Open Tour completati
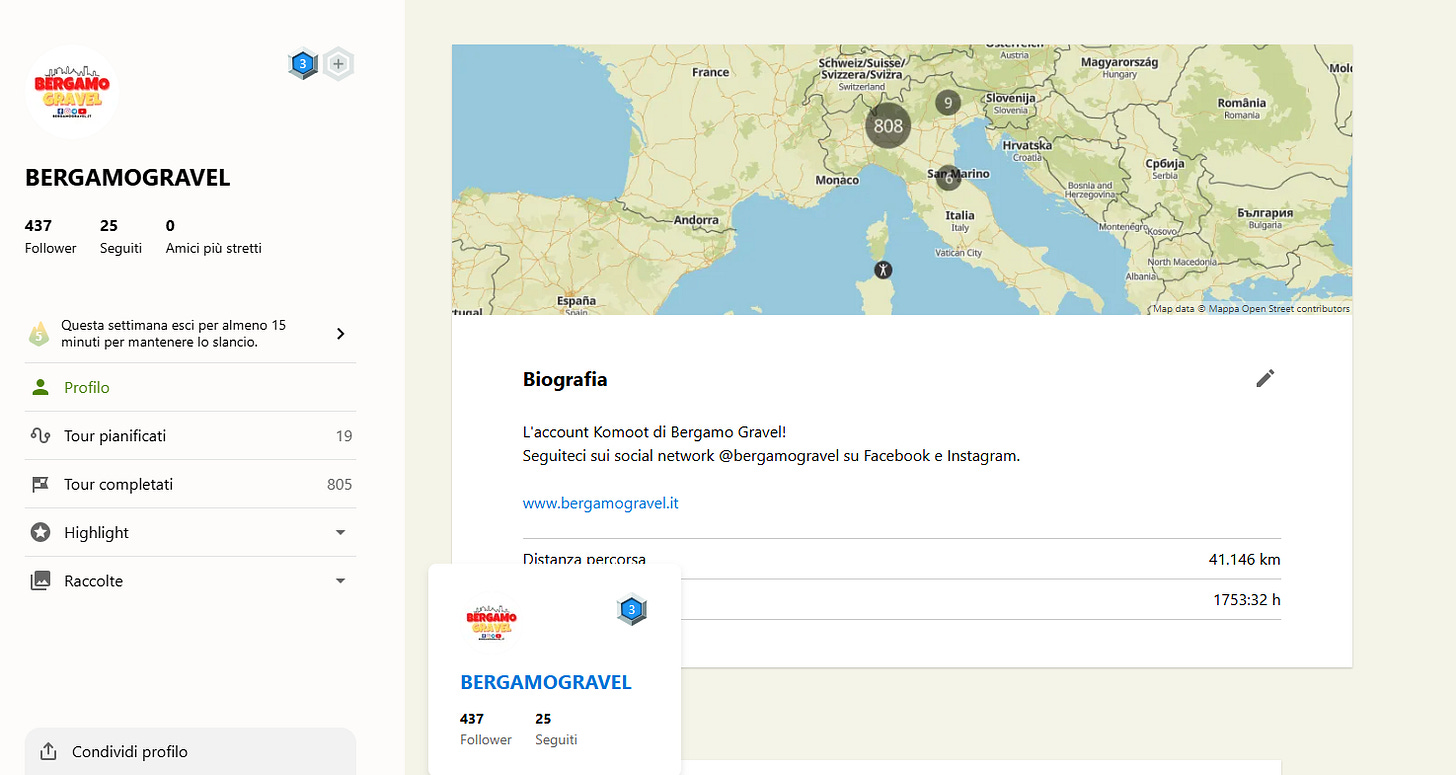This screenshot has width=1456, height=775. coord(190,484)
